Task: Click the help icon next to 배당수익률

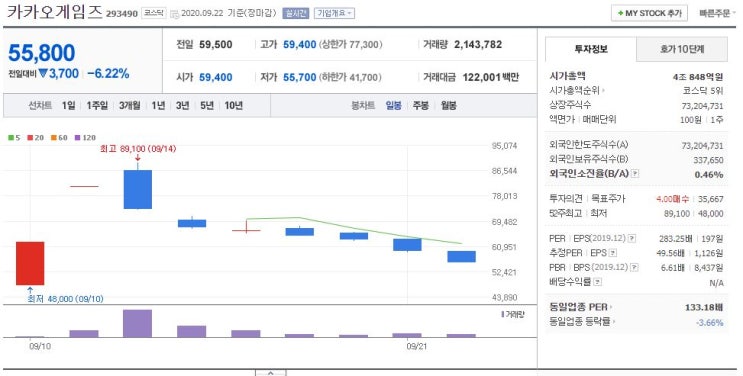Action: [x=598, y=283]
